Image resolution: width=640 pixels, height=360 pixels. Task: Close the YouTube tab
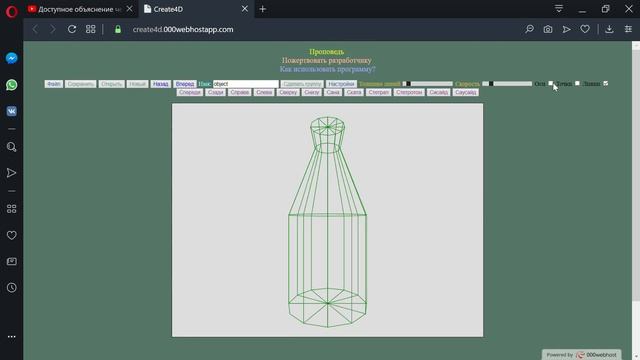pyautogui.click(x=129, y=9)
